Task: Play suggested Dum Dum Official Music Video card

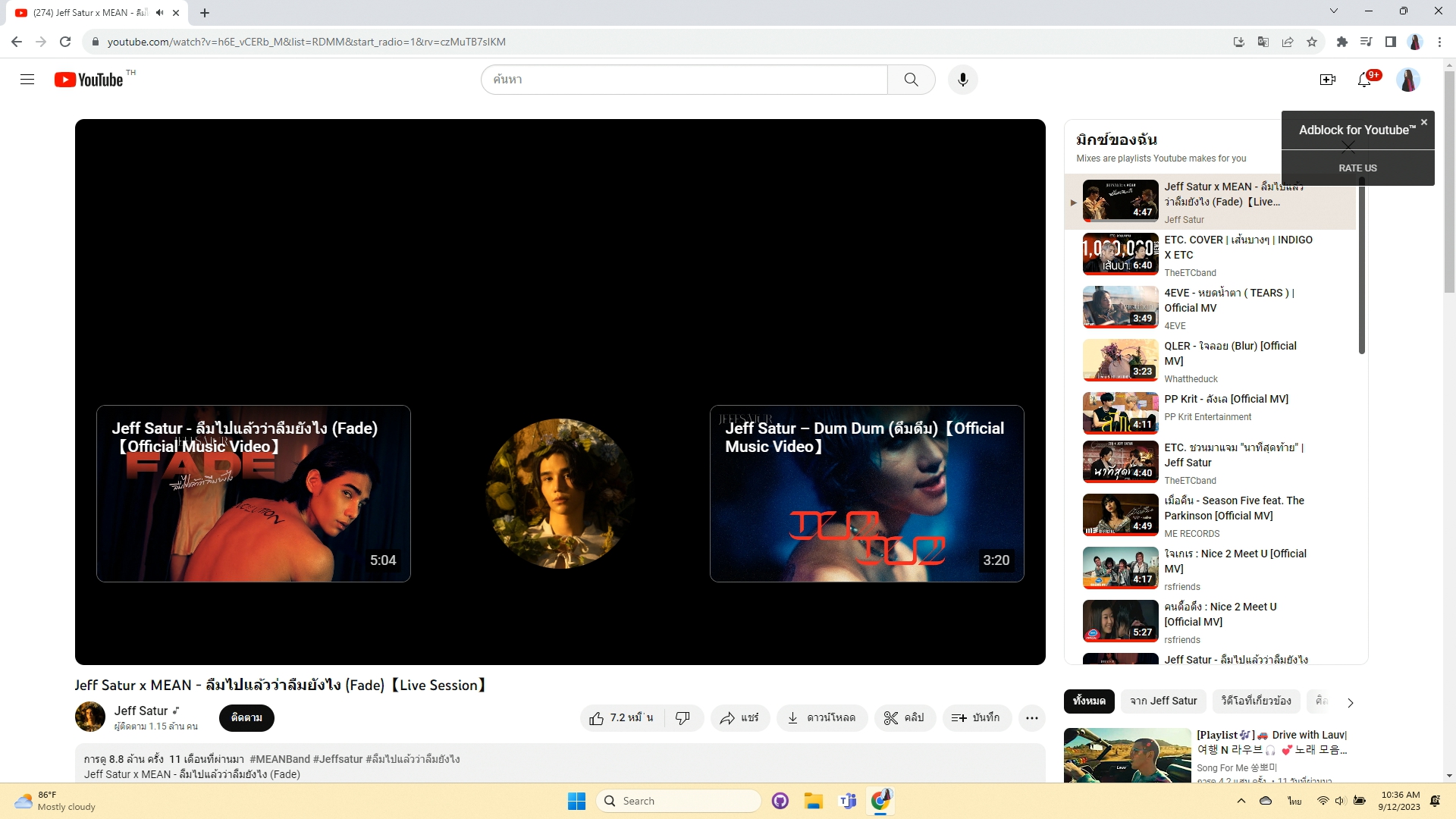Action: 867,494
